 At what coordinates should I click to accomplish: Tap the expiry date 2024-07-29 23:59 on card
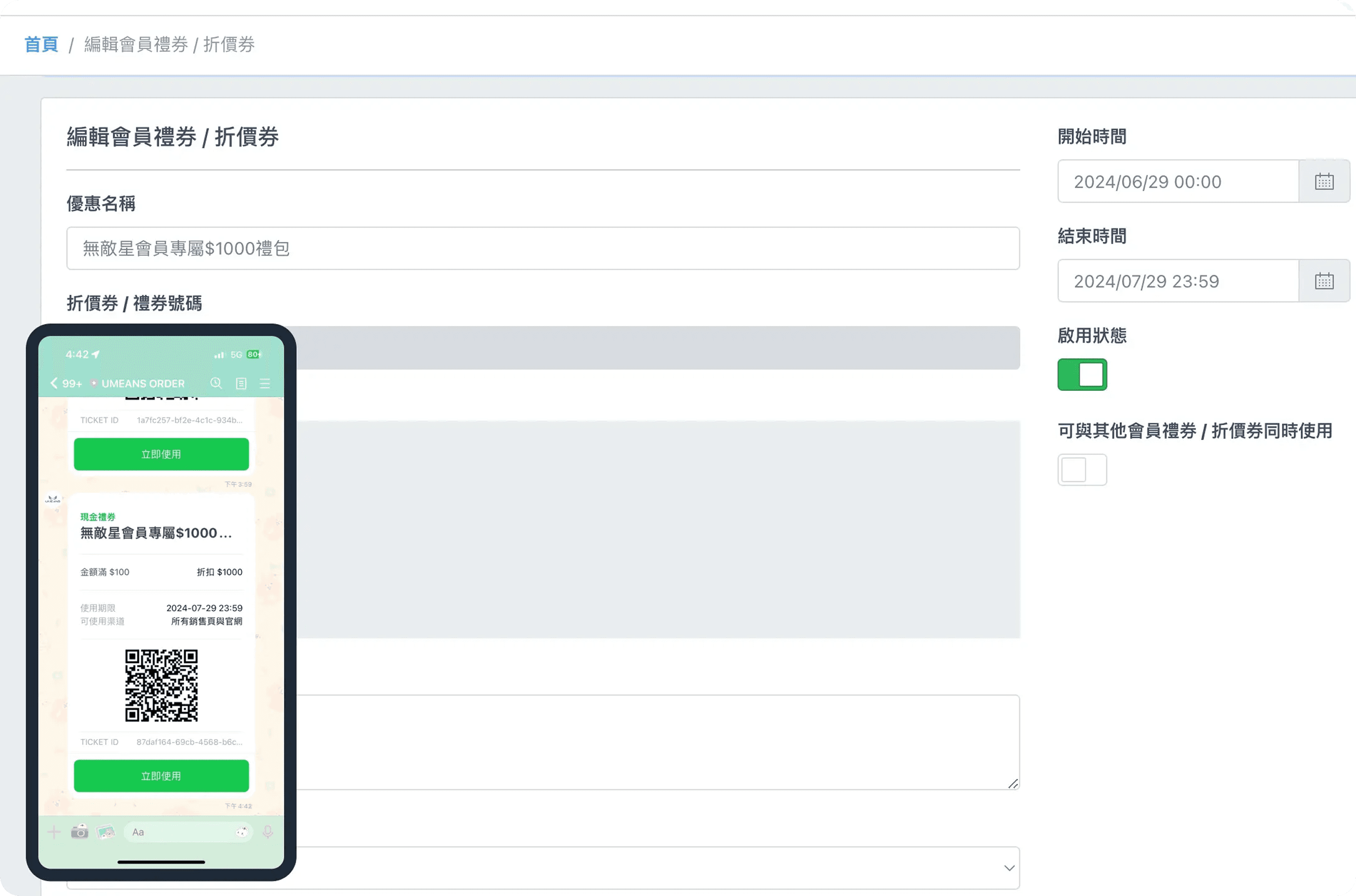click(204, 608)
